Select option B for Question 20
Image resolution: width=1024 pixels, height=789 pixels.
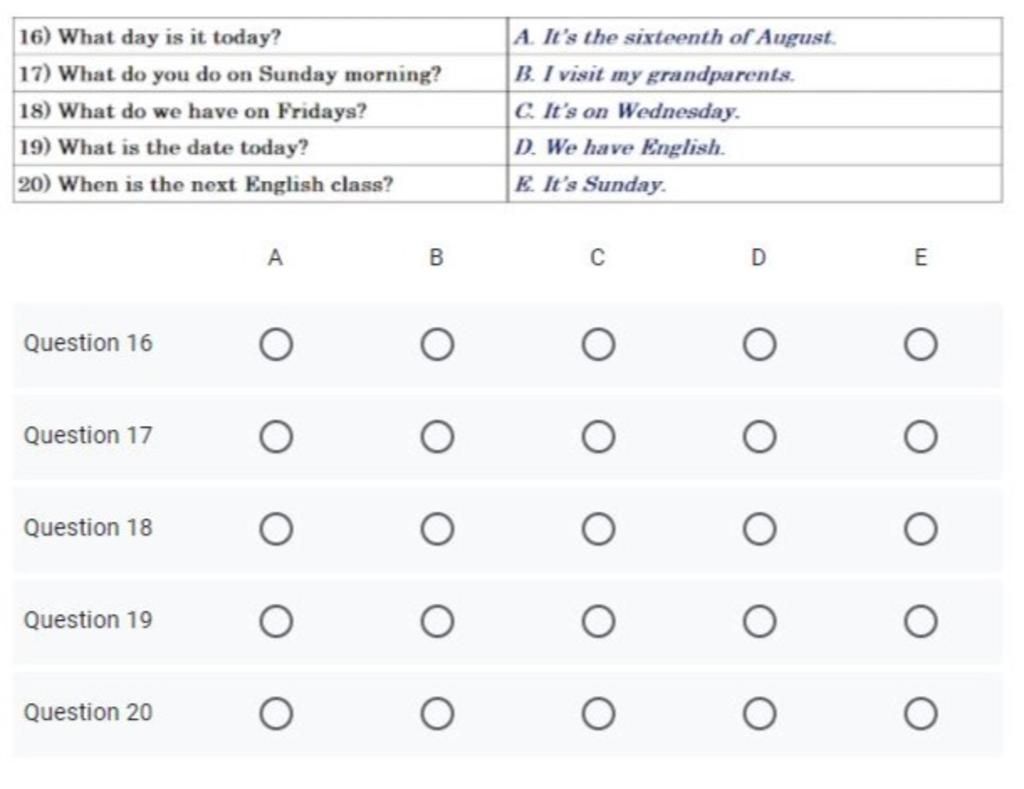pyautogui.click(x=437, y=714)
